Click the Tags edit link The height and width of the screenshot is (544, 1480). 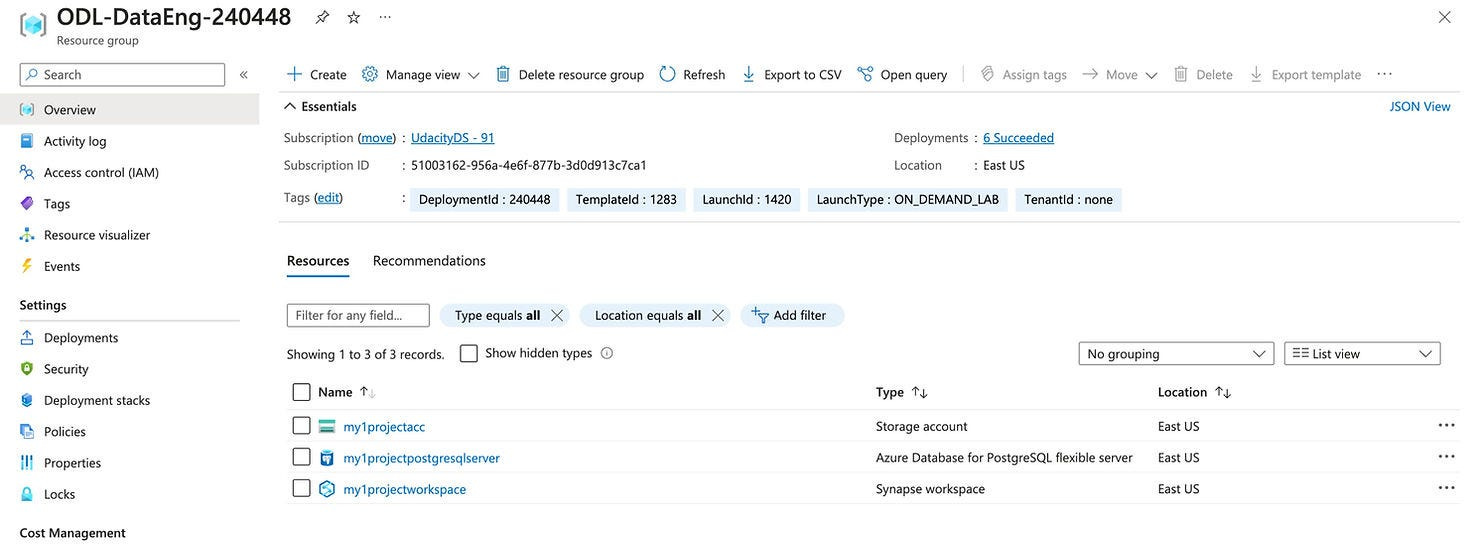tap(328, 198)
